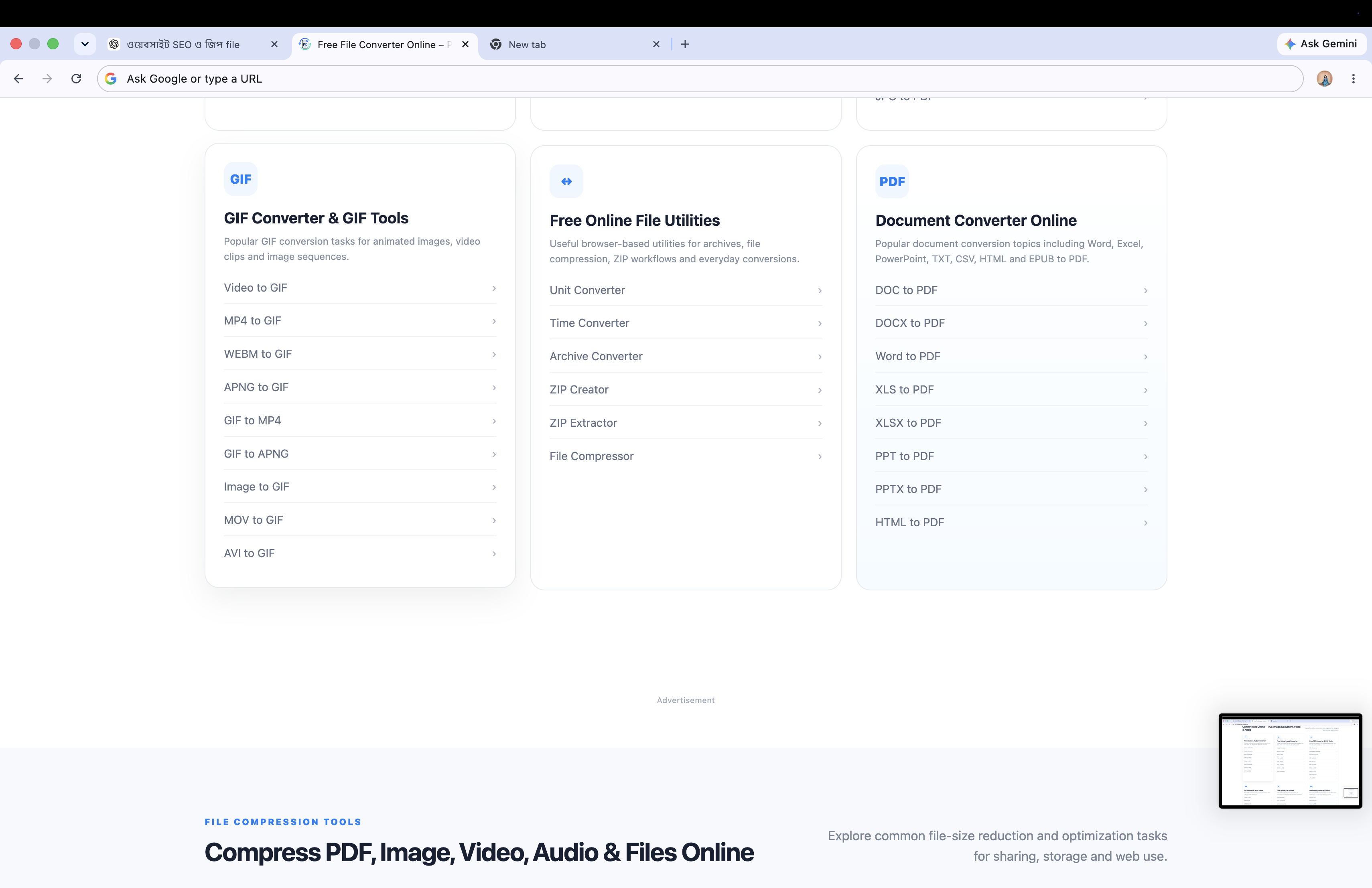Click chevron on Archive Converter row
Screen dimensions: 1372x888
pyautogui.click(x=820, y=357)
